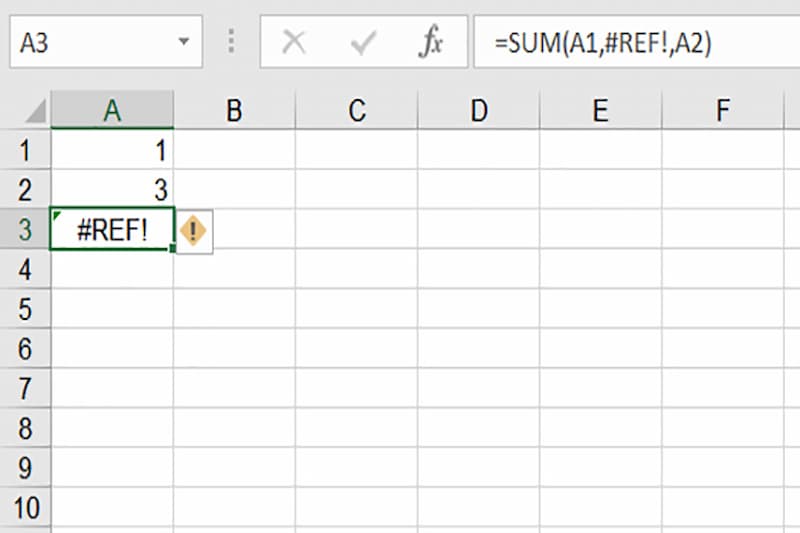Click cell A1 containing value 1
800x533 pixels.
pyautogui.click(x=112, y=151)
